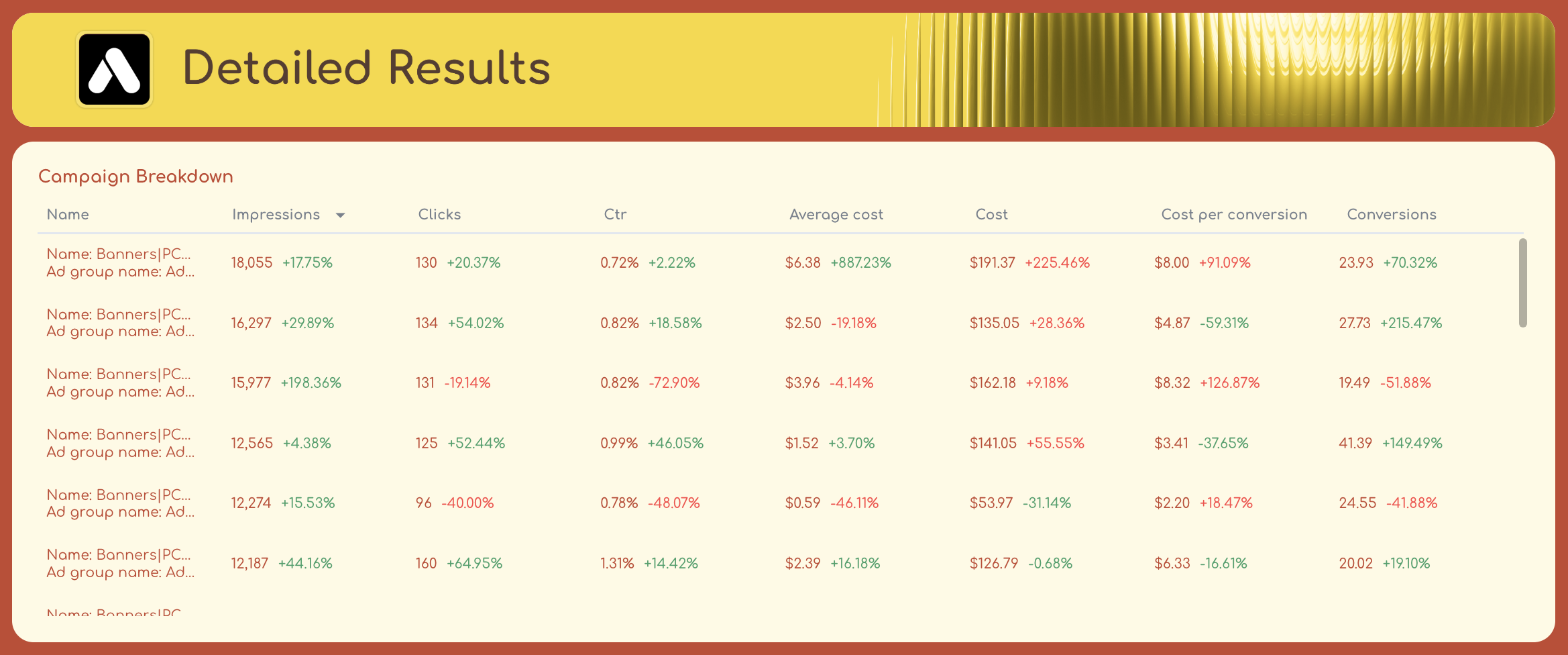Screen dimensions: 1568x655
Task: Sort rows by the Name column
Action: click(68, 214)
